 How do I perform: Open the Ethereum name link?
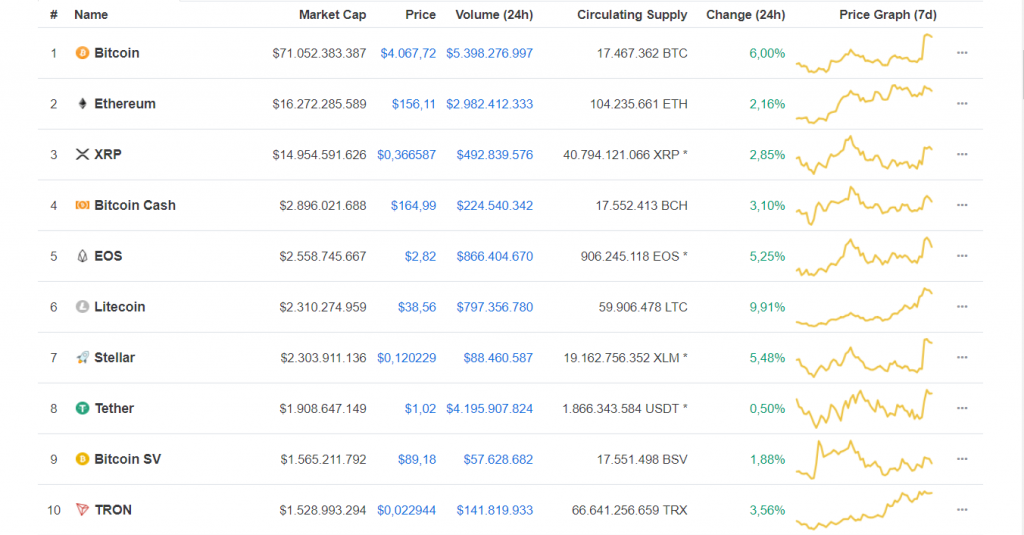click(125, 103)
